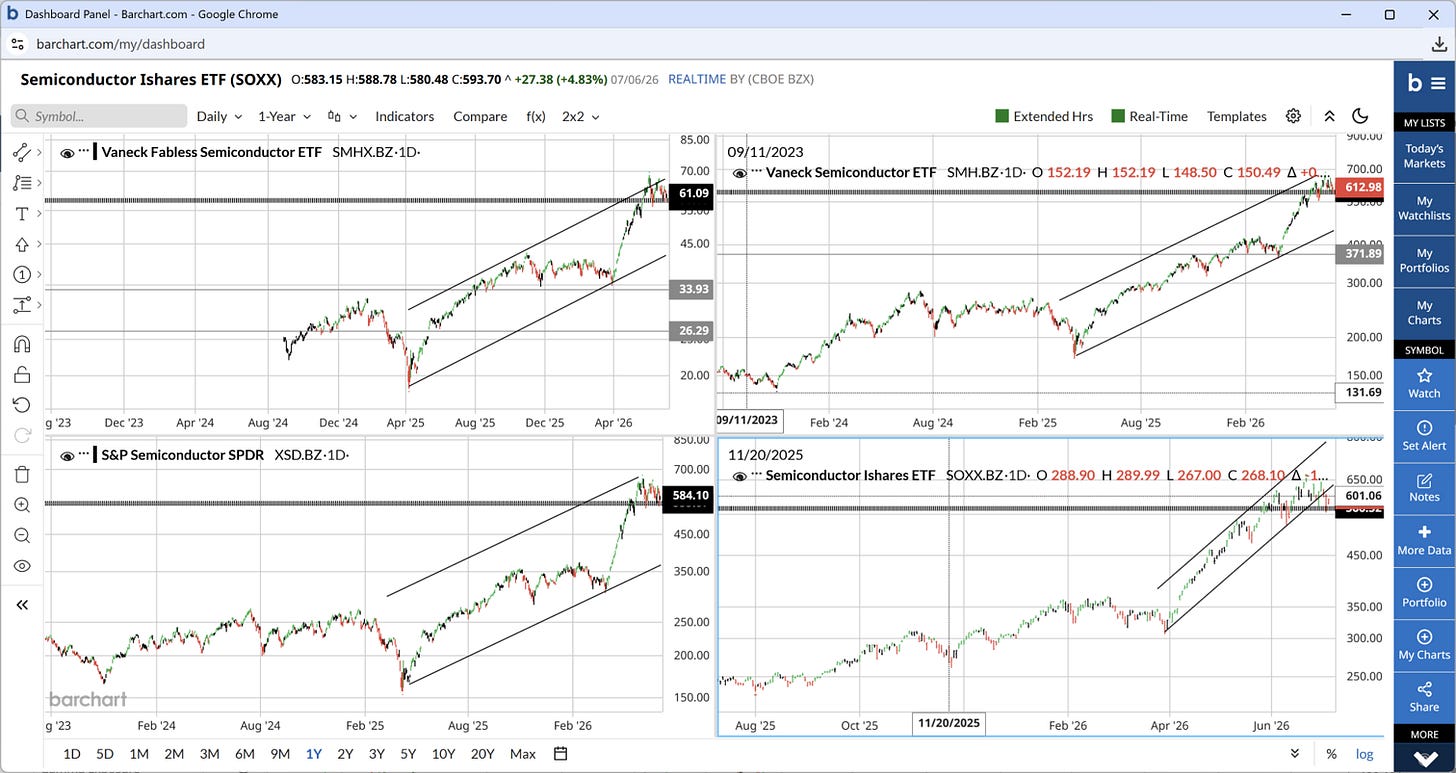Toggle percent scale button
The height and width of the screenshot is (773, 1456).
tap(1331, 754)
